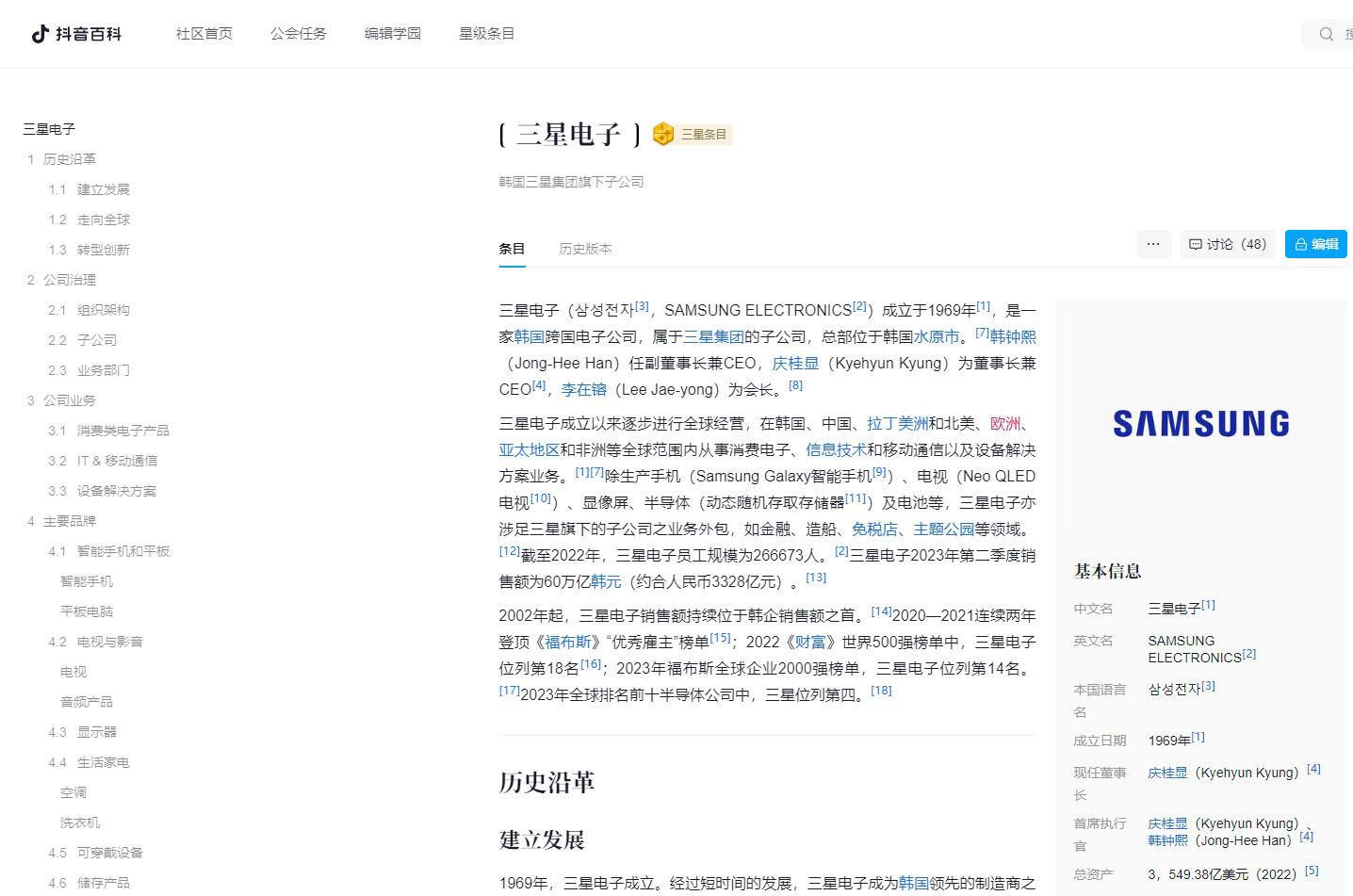Click the Samsung logo image

tap(1201, 423)
